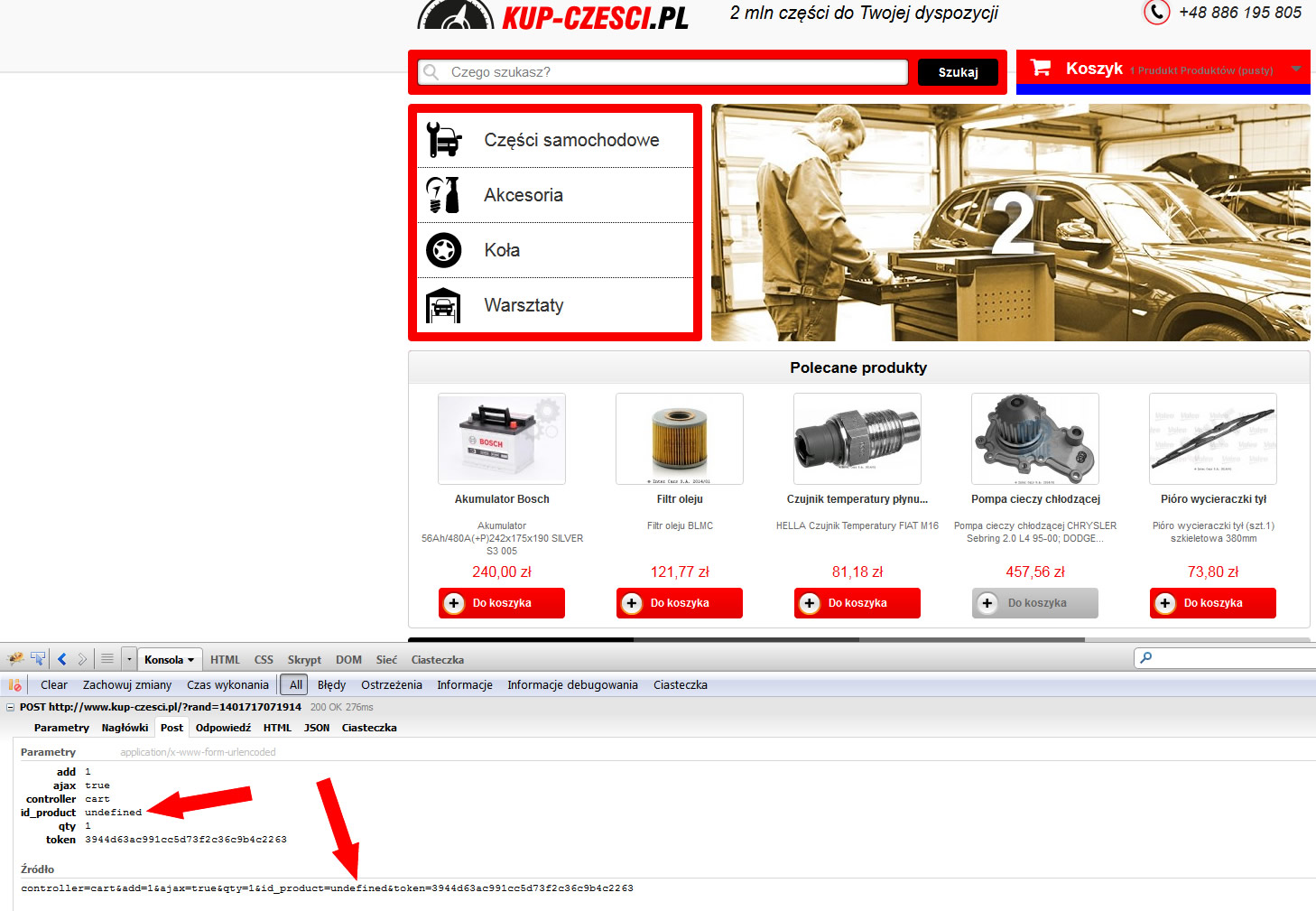The image size is (1316, 911).
Task: Click the plus icon for Czujnik temperatury
Action: point(810,603)
